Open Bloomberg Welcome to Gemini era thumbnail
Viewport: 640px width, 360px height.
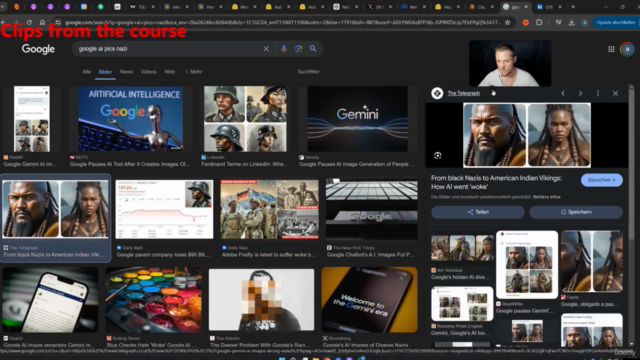[x=369, y=300]
